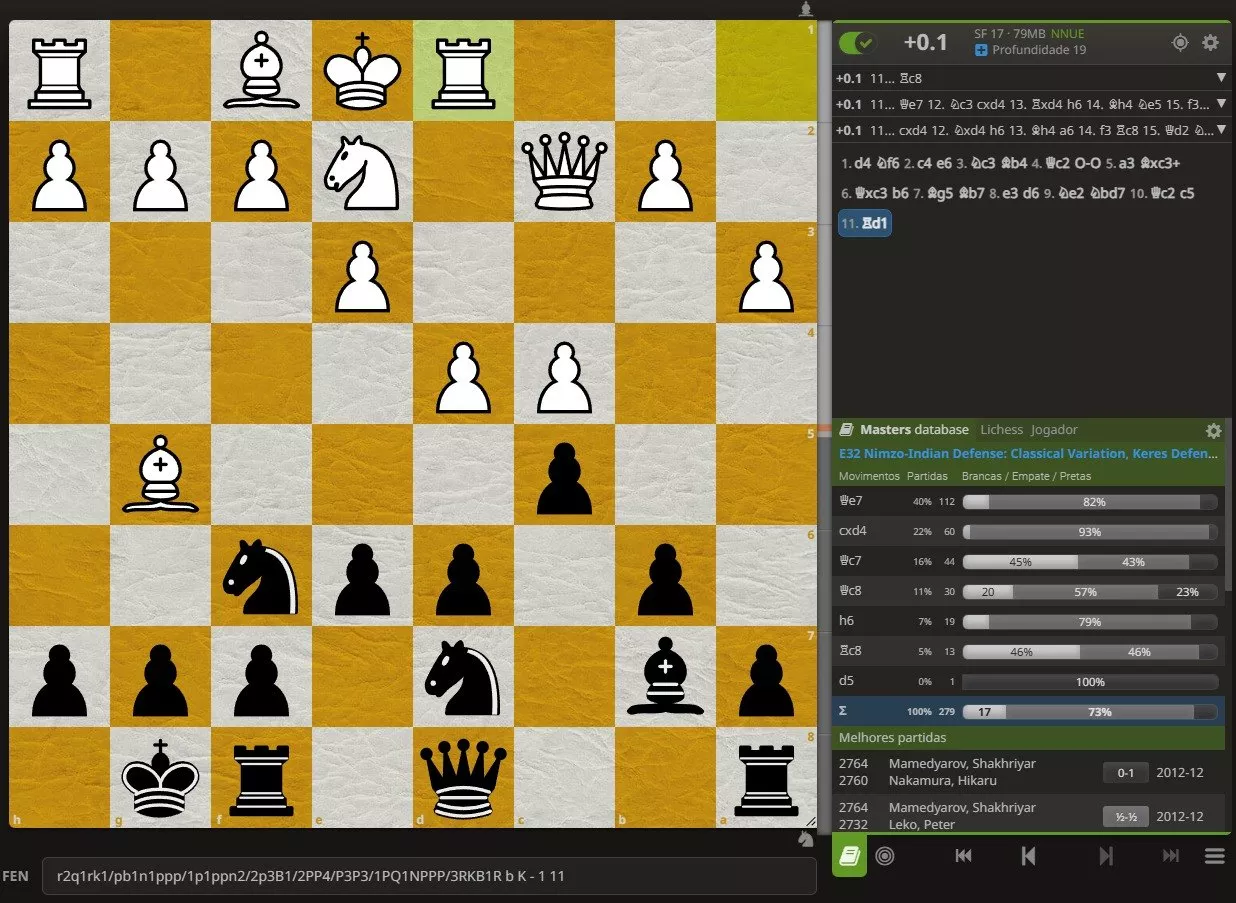
Task: Switch to the Jogador tab
Action: point(1054,430)
